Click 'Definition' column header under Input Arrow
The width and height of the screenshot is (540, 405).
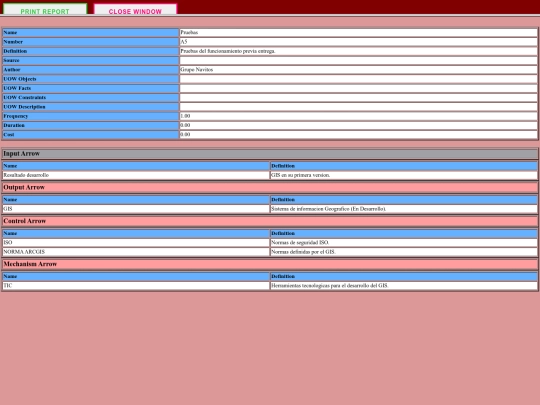click(404, 166)
